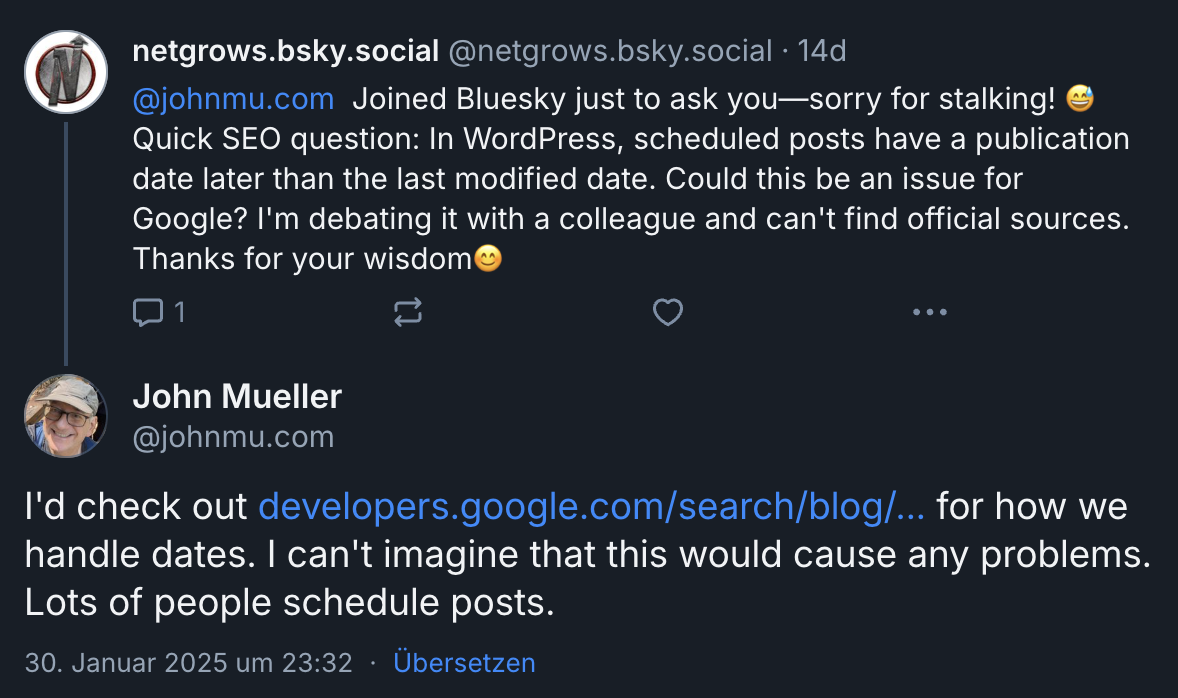The width and height of the screenshot is (1178, 698).
Task: Click Übersetzen to translate the post
Action: [464, 663]
